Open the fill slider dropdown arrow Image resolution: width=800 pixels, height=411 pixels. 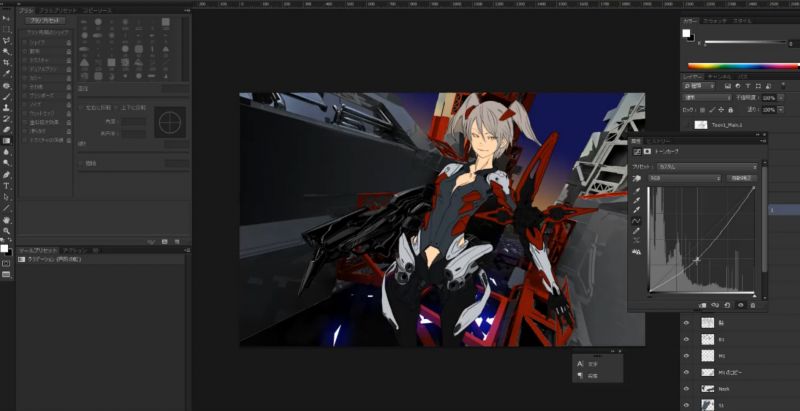point(781,110)
